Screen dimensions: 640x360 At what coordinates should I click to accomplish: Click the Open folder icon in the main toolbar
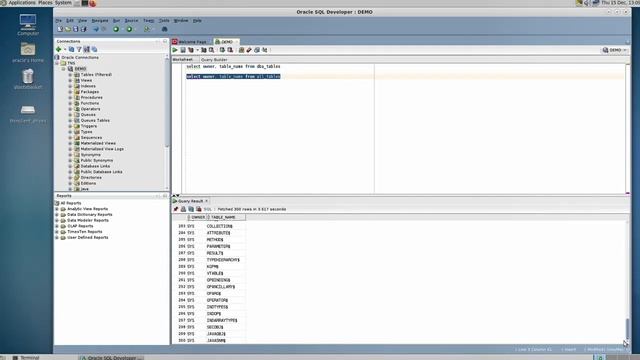[68, 29]
